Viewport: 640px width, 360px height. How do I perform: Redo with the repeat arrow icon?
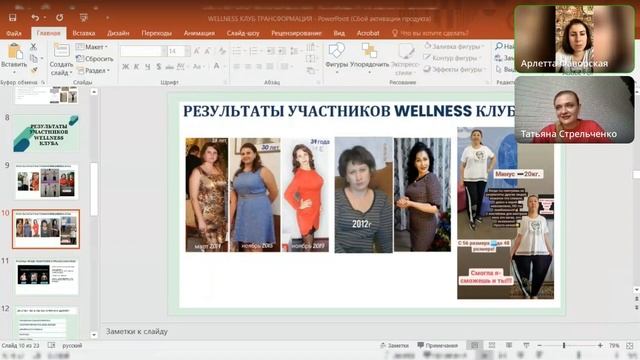[60, 18]
